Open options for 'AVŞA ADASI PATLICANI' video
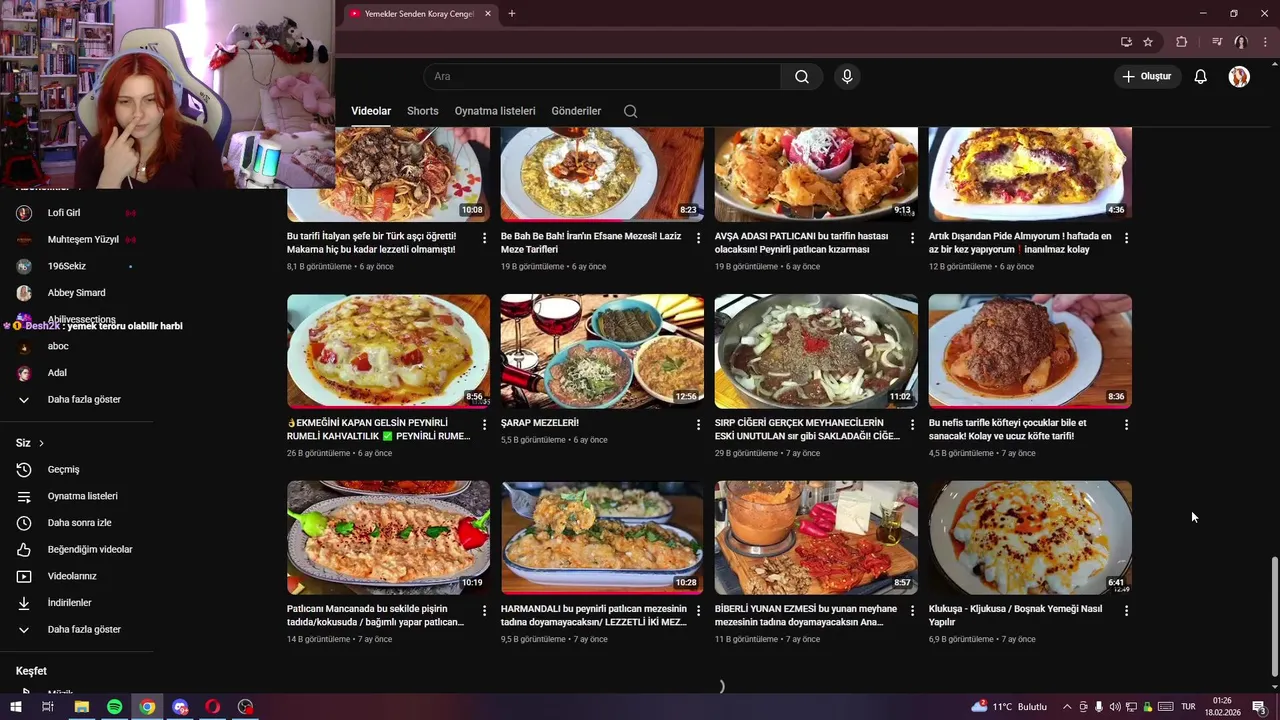The width and height of the screenshot is (1280, 720). [912, 238]
